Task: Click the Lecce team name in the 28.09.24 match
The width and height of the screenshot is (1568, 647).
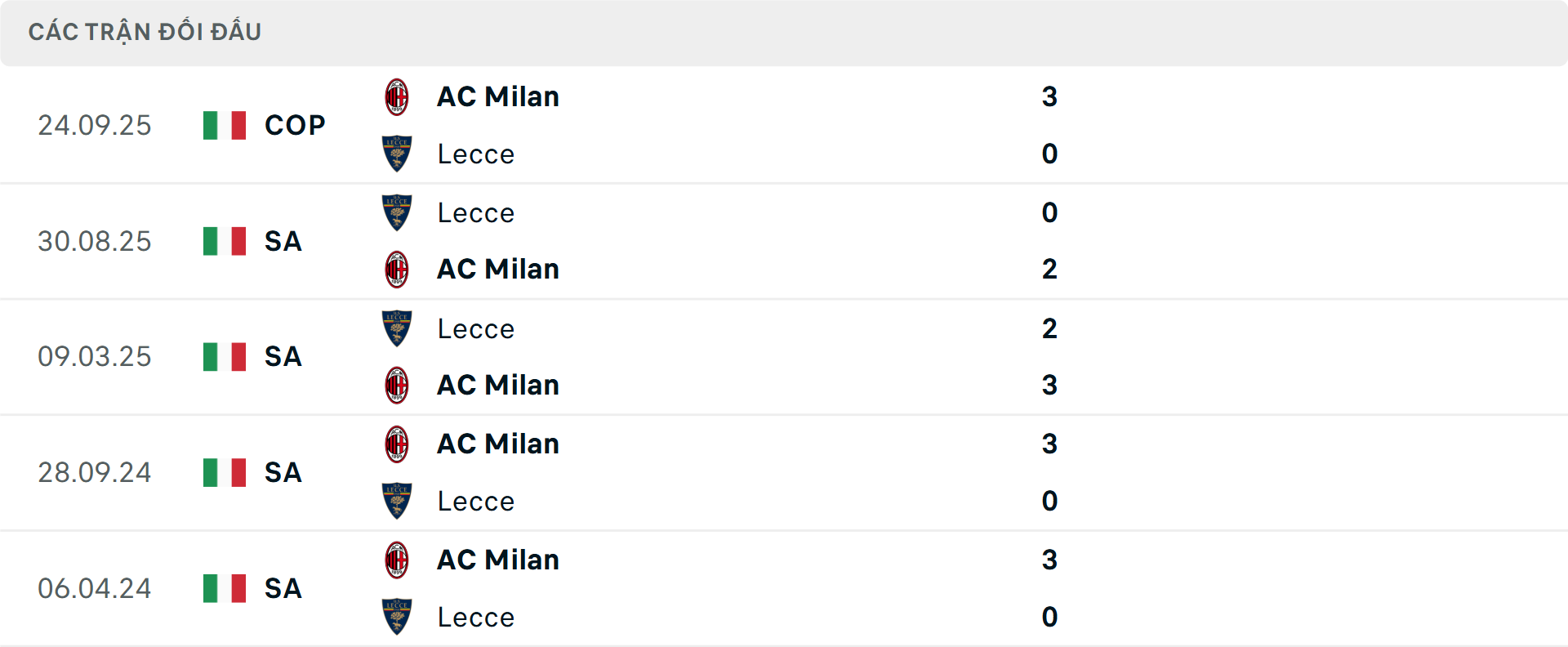Action: point(475,501)
